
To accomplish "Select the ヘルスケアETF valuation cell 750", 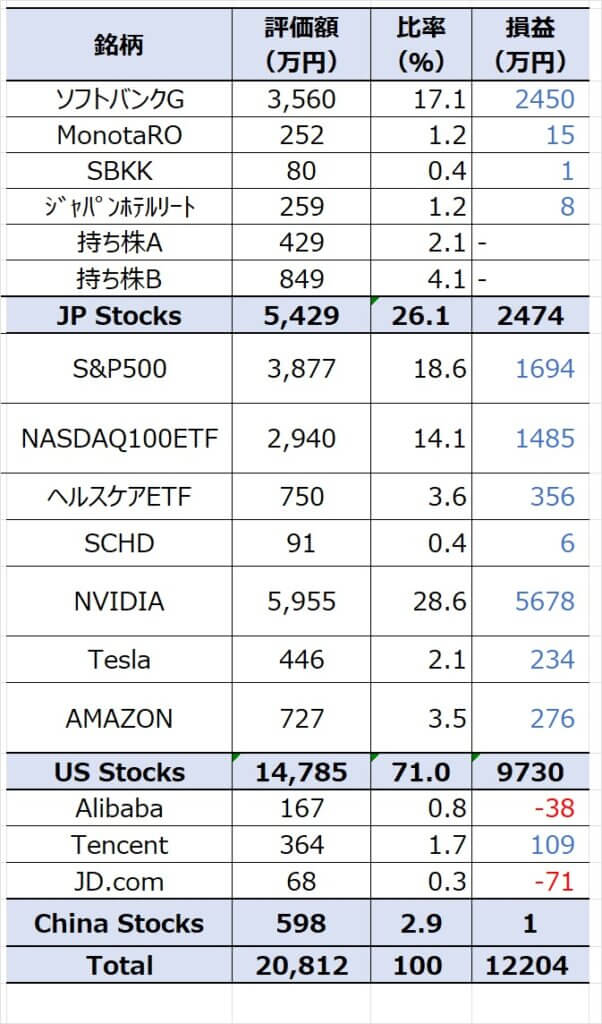I will click(x=301, y=497).
